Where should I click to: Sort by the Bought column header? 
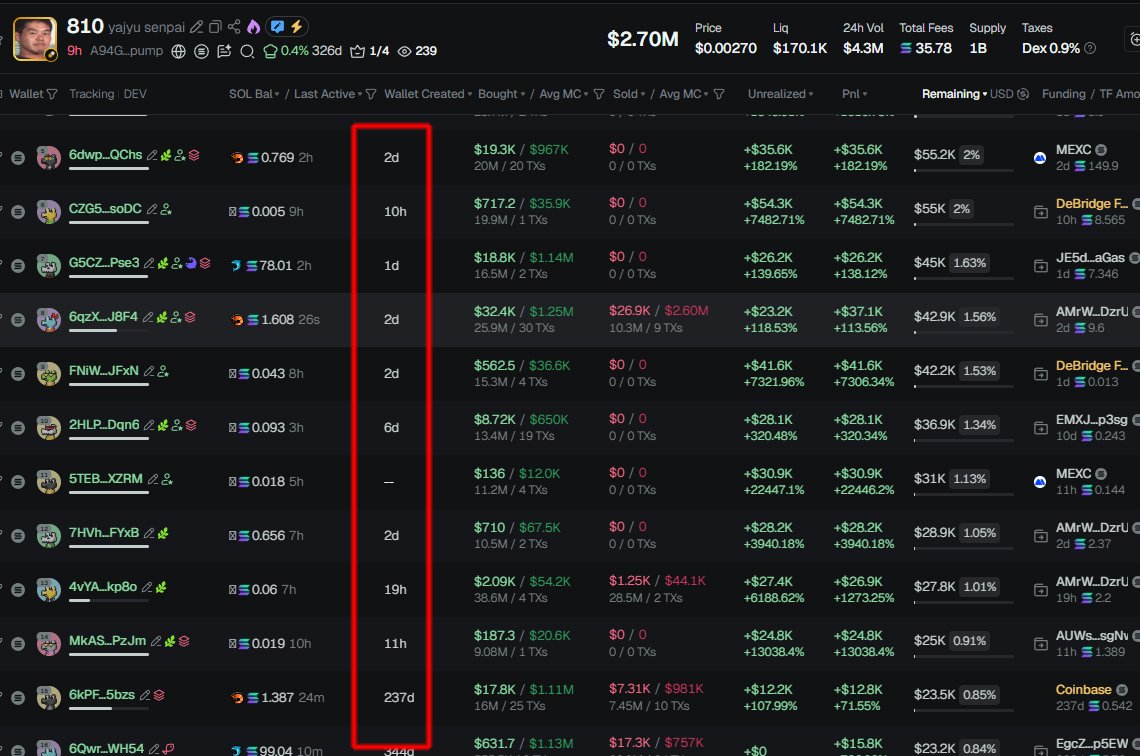[501, 94]
